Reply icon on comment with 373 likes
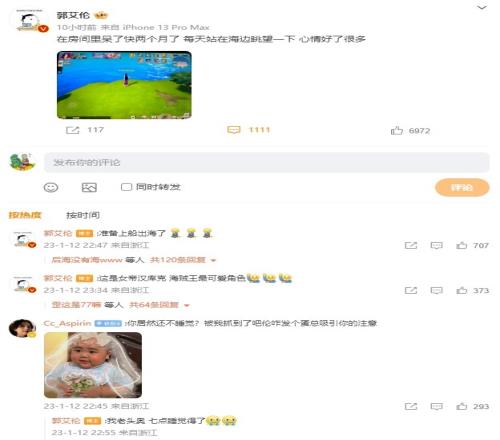The width and height of the screenshot is (500, 440). pos(436,291)
